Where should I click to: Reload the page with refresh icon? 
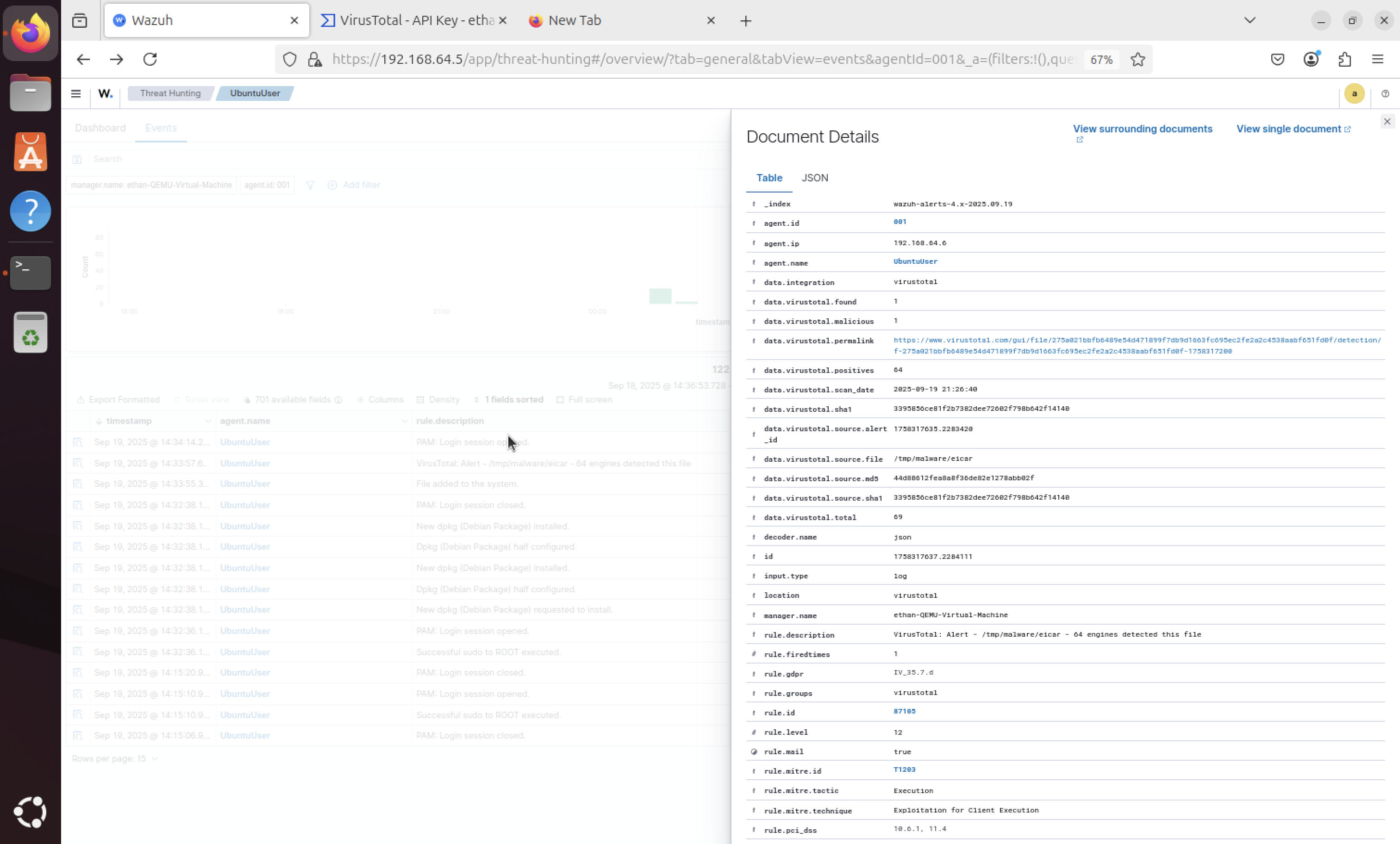(150, 59)
